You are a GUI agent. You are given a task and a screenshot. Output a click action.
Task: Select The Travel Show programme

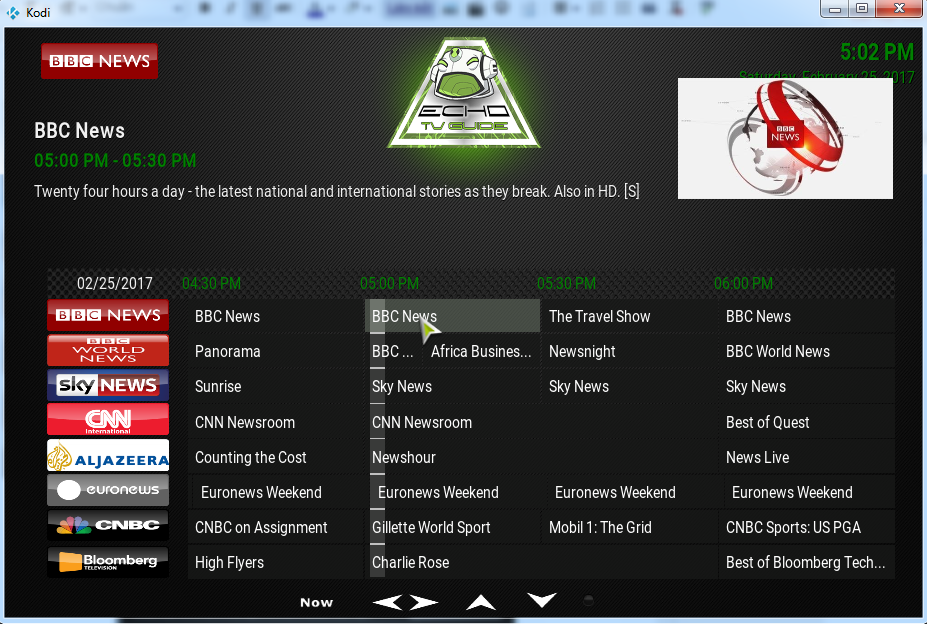[629, 316]
